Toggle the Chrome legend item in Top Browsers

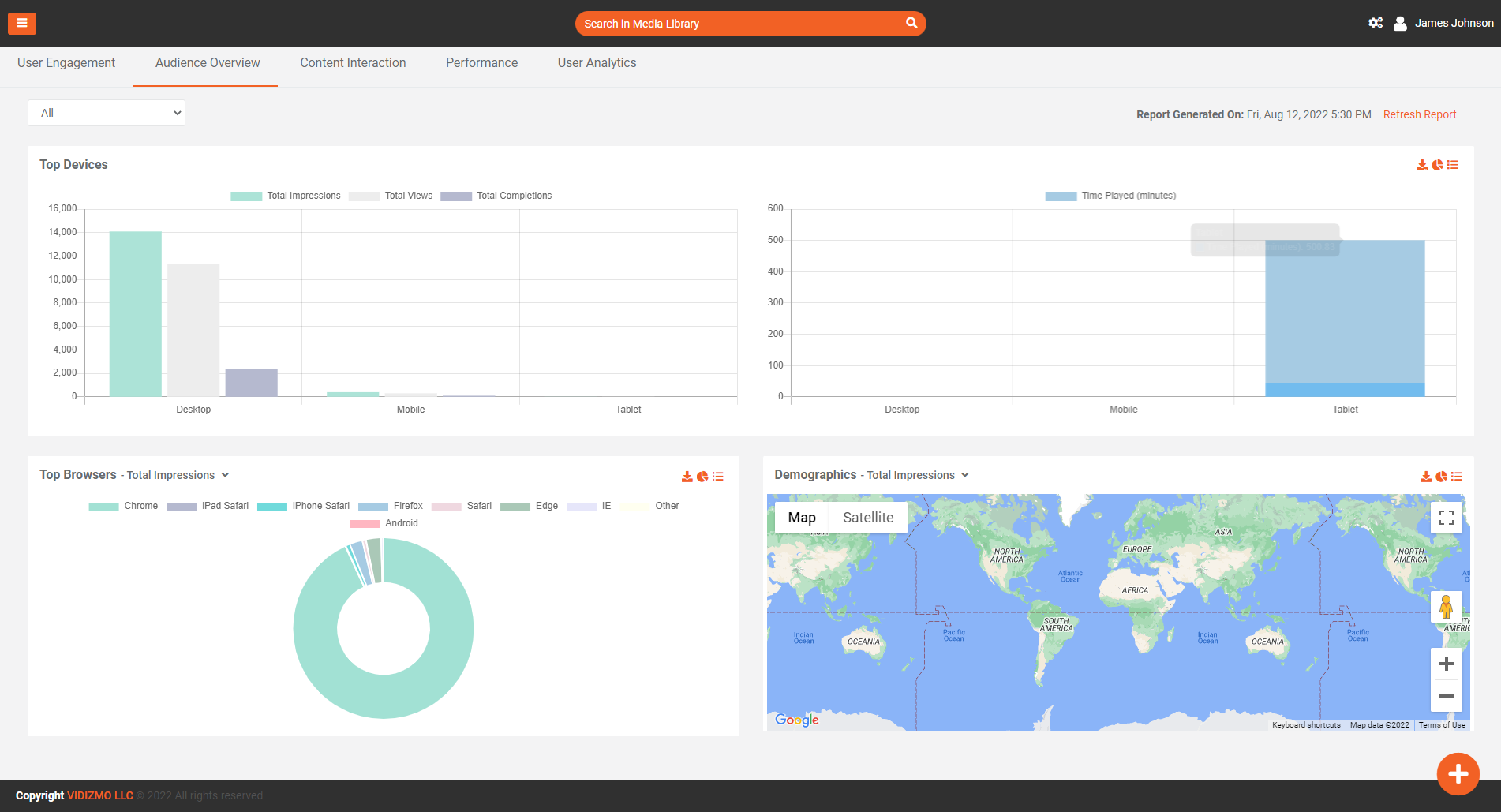tap(123, 506)
